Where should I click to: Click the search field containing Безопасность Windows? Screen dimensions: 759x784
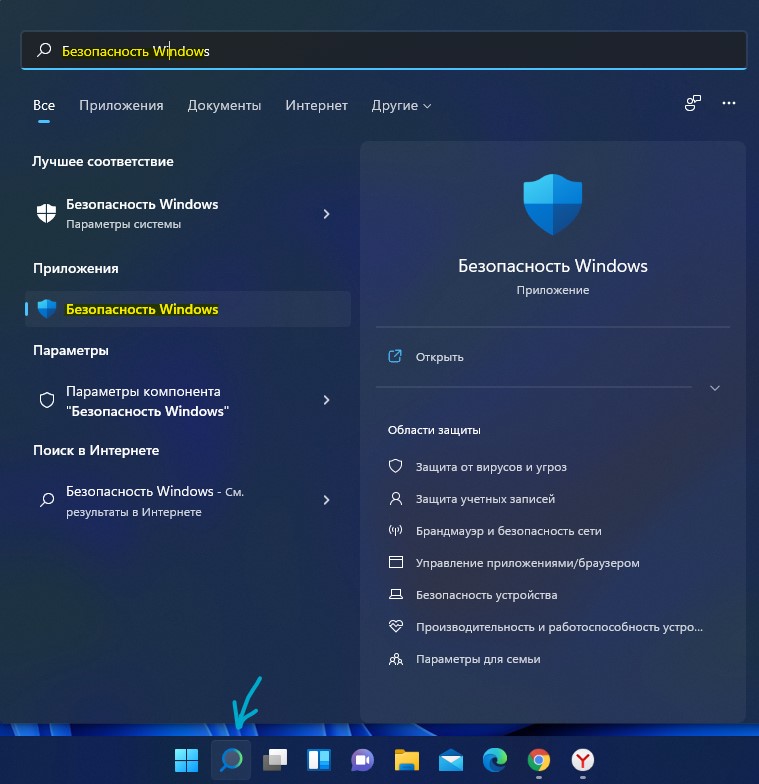(384, 50)
